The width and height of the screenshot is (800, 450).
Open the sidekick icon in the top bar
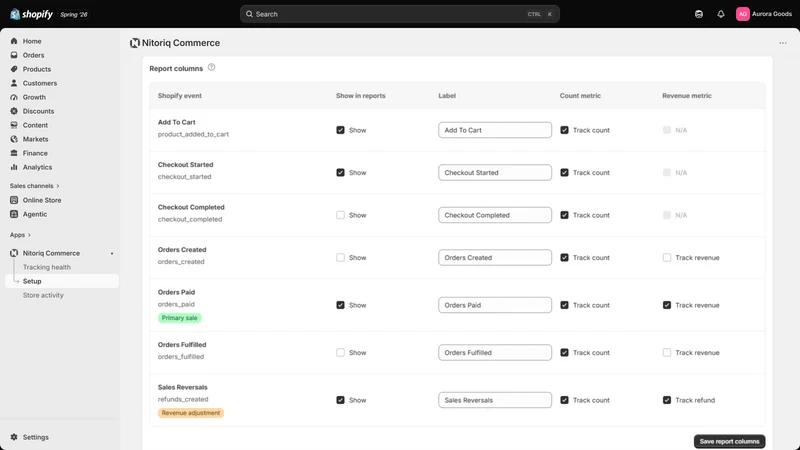pyautogui.click(x=698, y=14)
